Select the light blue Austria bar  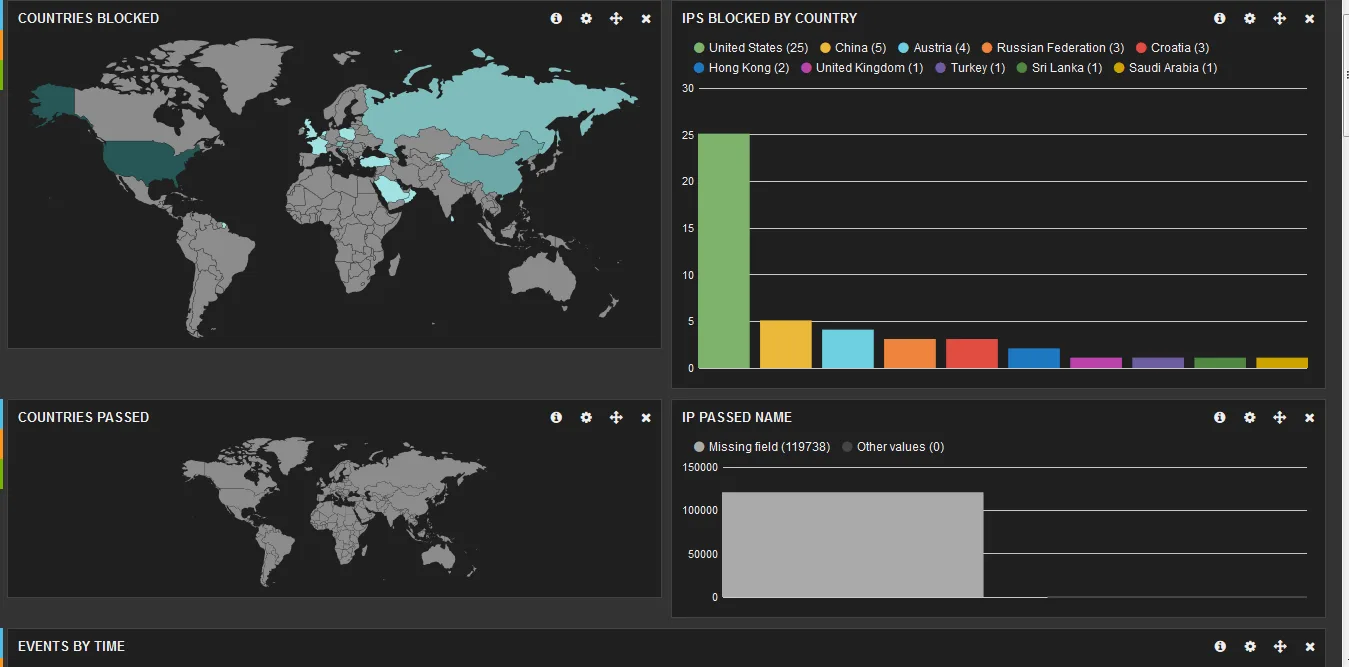(848, 349)
